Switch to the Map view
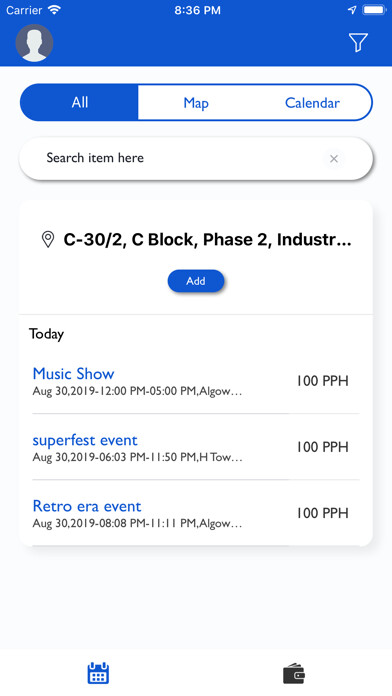Screen dimensions: 392x696 [196, 103]
